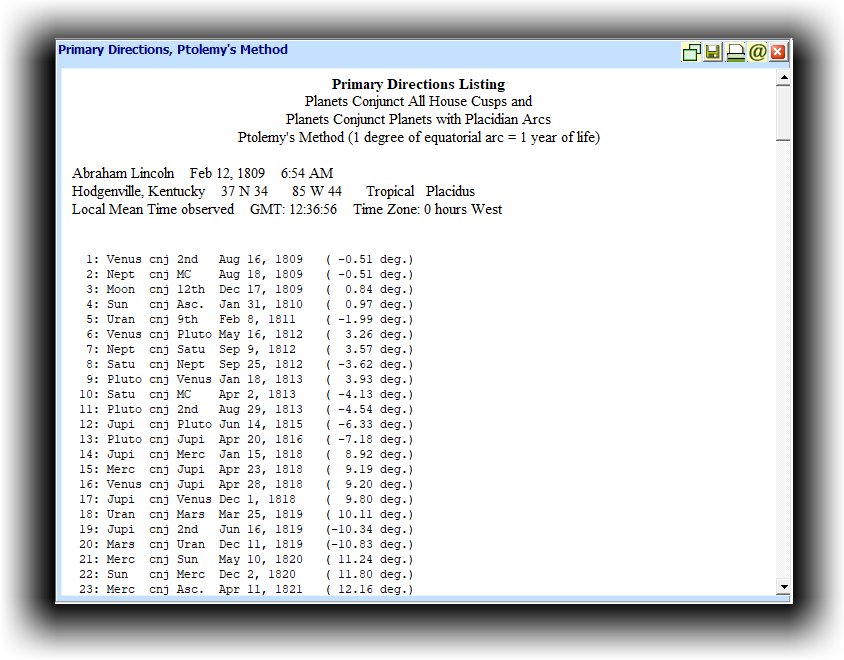Image resolution: width=844 pixels, height=660 pixels.
Task: Click the 'Primary Directions Listing' heading
Action: pos(418,84)
